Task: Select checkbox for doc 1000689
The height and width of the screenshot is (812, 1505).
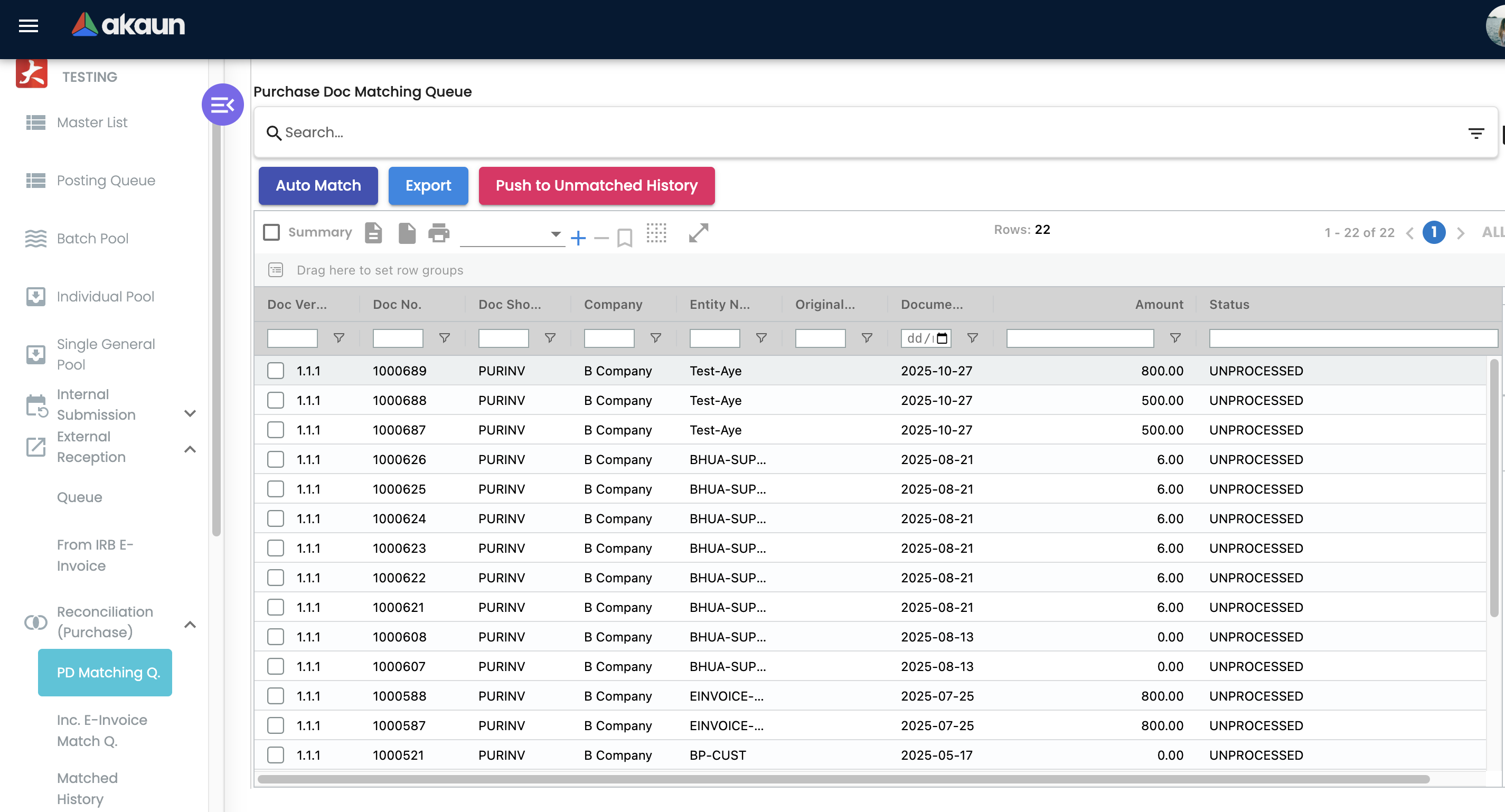Action: (276, 371)
